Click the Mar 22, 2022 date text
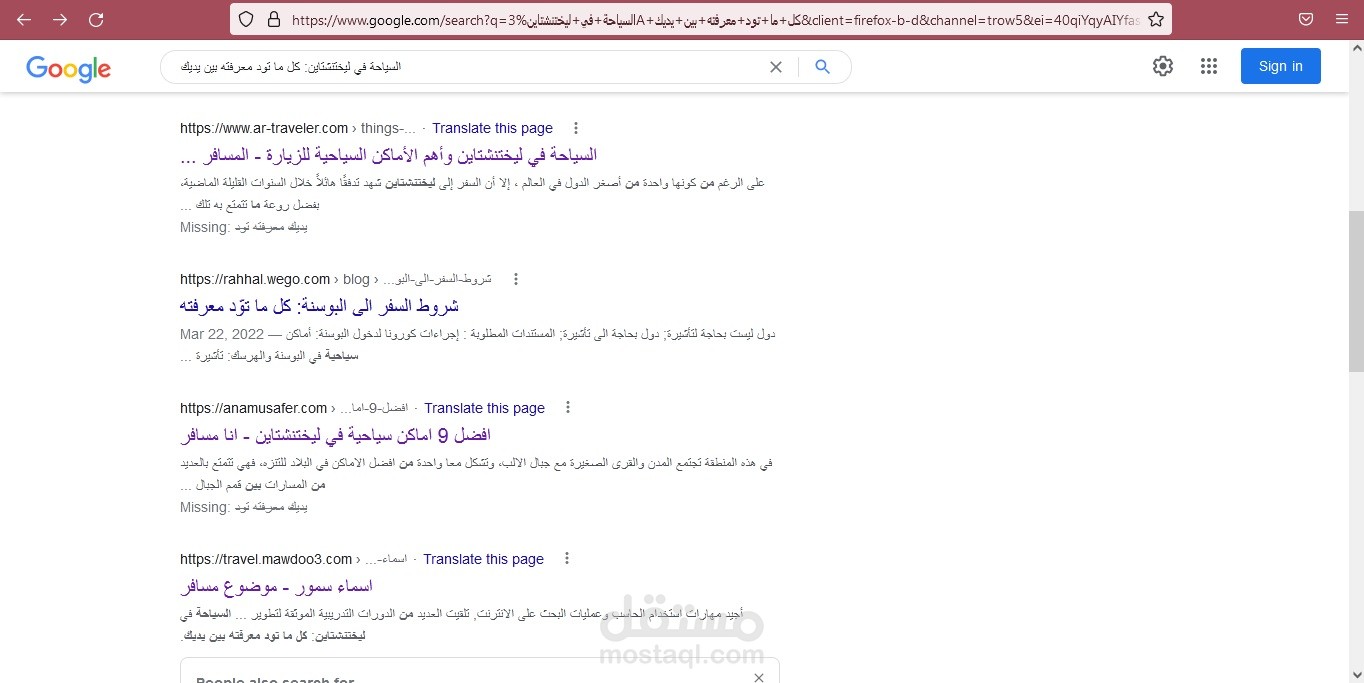The width and height of the screenshot is (1364, 683). tap(222, 334)
